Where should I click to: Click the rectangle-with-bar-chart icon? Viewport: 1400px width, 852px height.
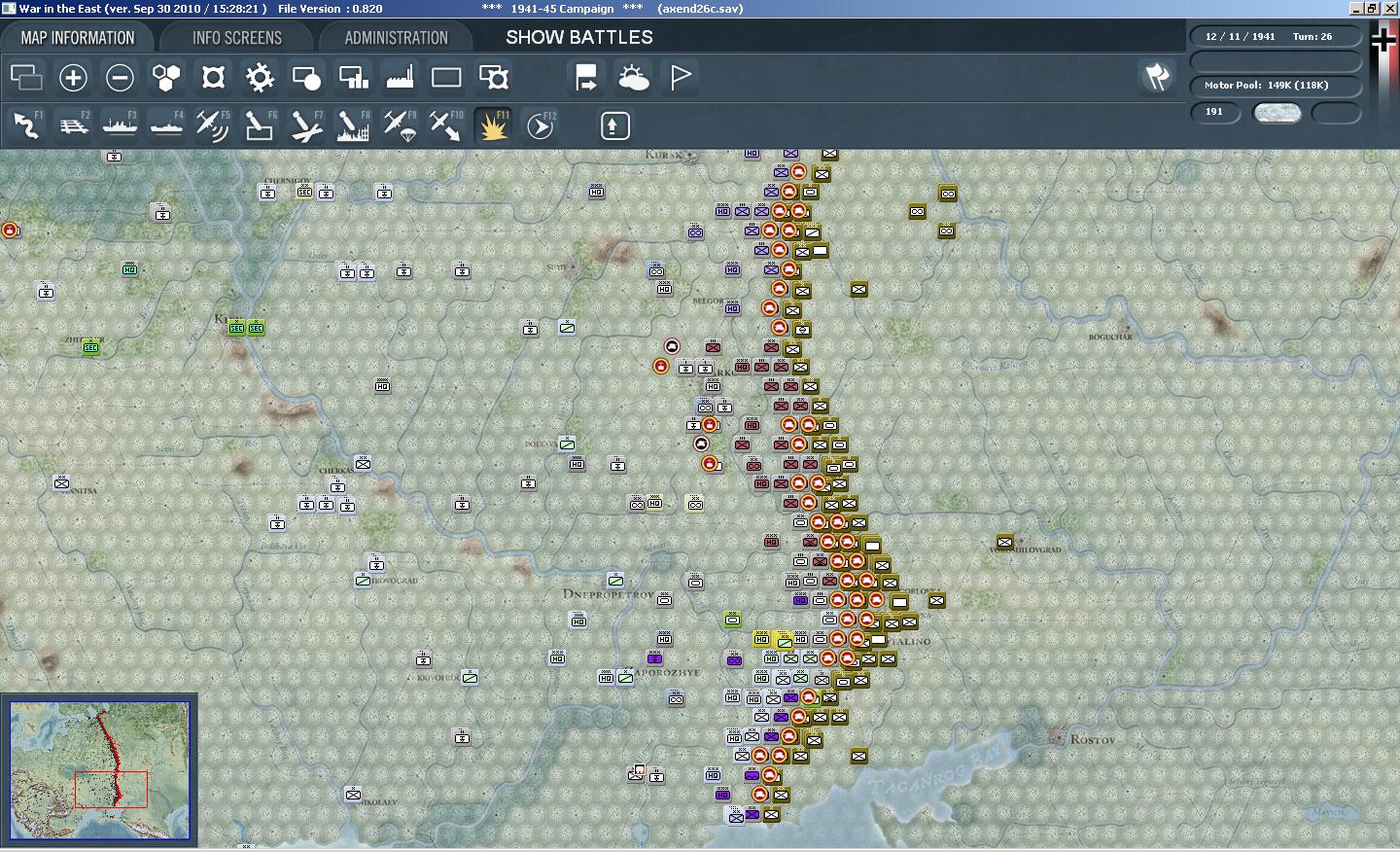(353, 78)
